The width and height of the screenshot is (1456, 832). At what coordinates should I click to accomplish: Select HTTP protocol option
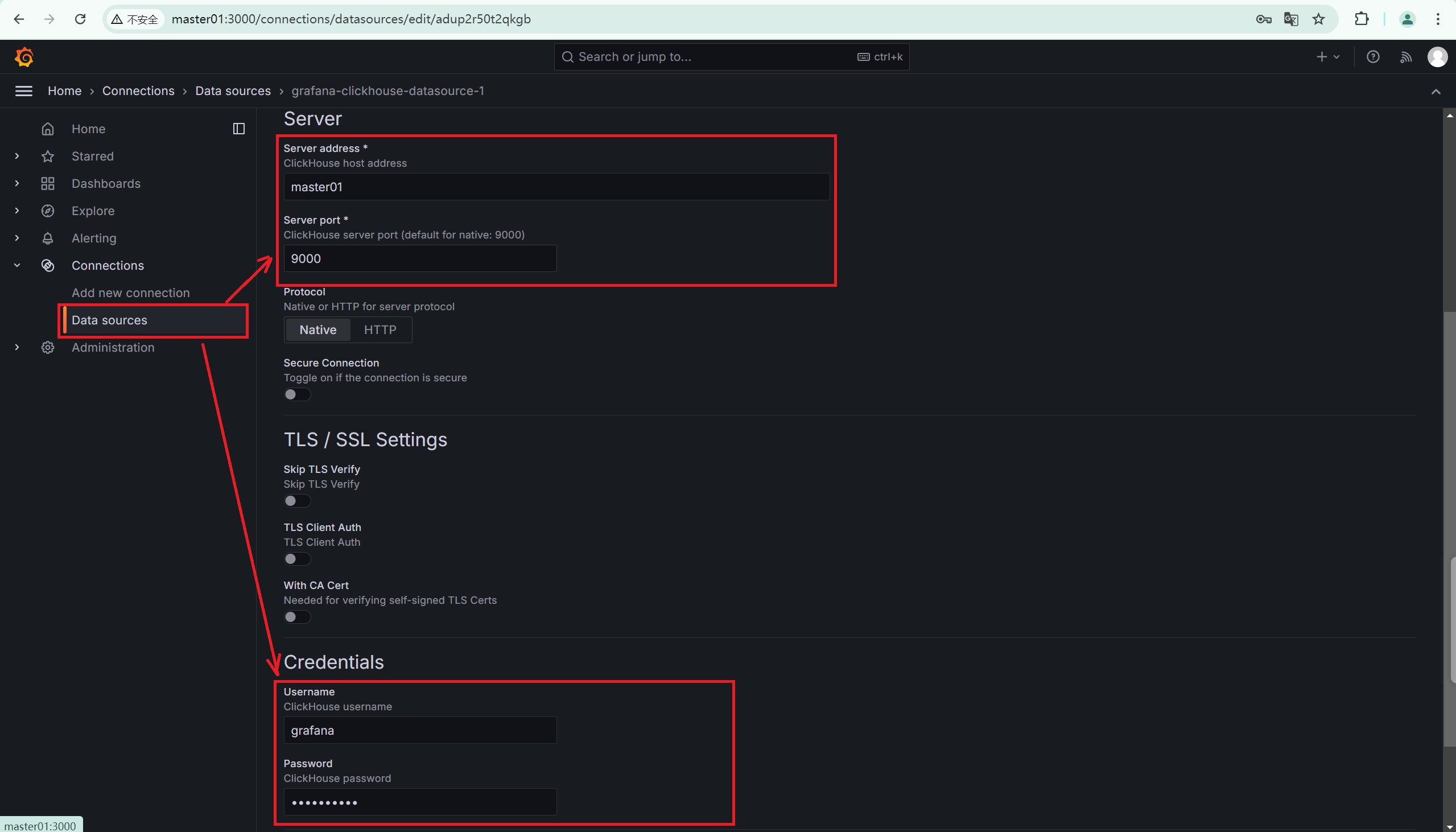(380, 329)
